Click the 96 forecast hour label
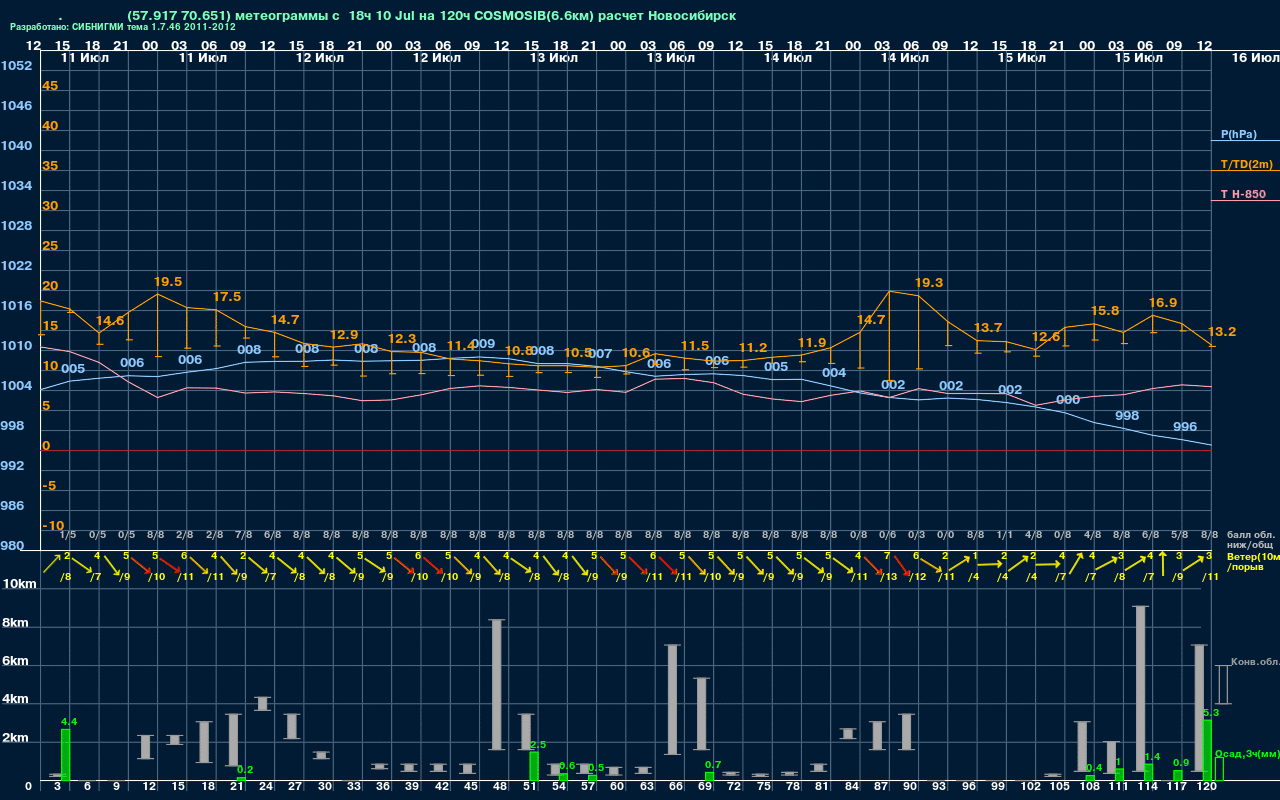The height and width of the screenshot is (800, 1280). (x=968, y=787)
